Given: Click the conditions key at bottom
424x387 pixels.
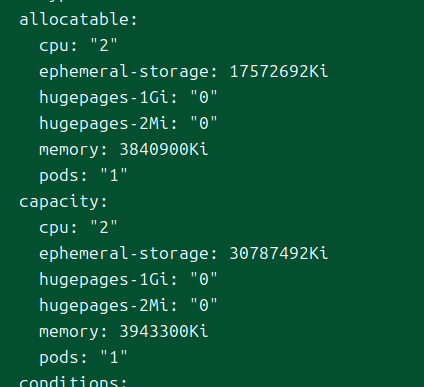Looking at the screenshot, I should [73, 381].
